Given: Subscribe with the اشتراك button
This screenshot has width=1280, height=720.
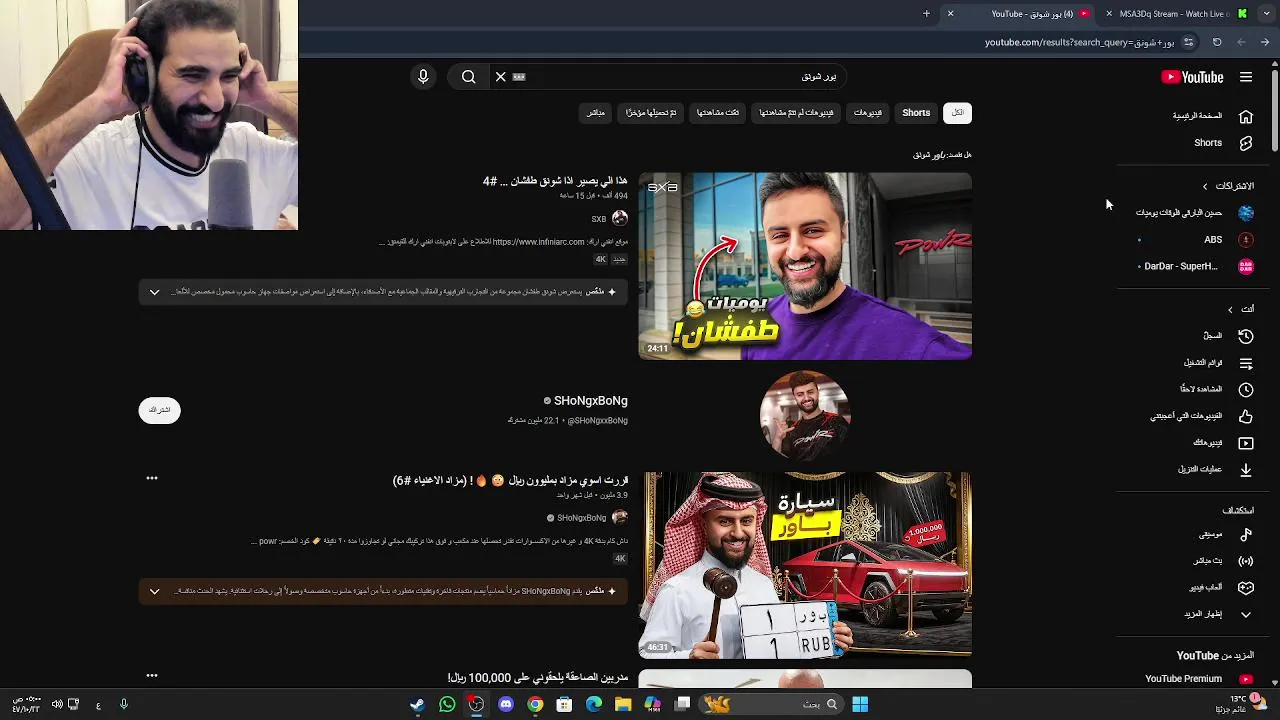Looking at the screenshot, I should [x=159, y=410].
